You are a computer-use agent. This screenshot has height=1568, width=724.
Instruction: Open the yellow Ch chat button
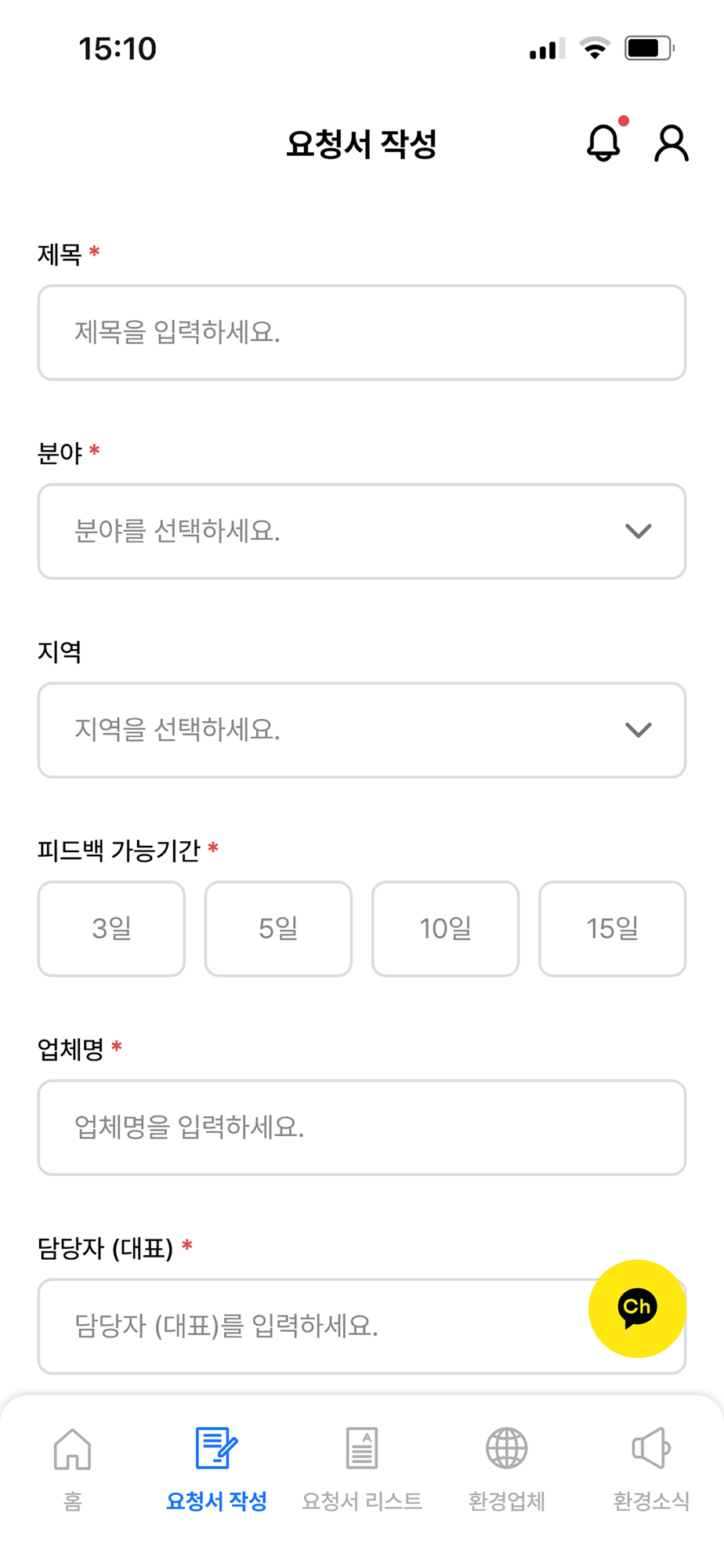(637, 1308)
